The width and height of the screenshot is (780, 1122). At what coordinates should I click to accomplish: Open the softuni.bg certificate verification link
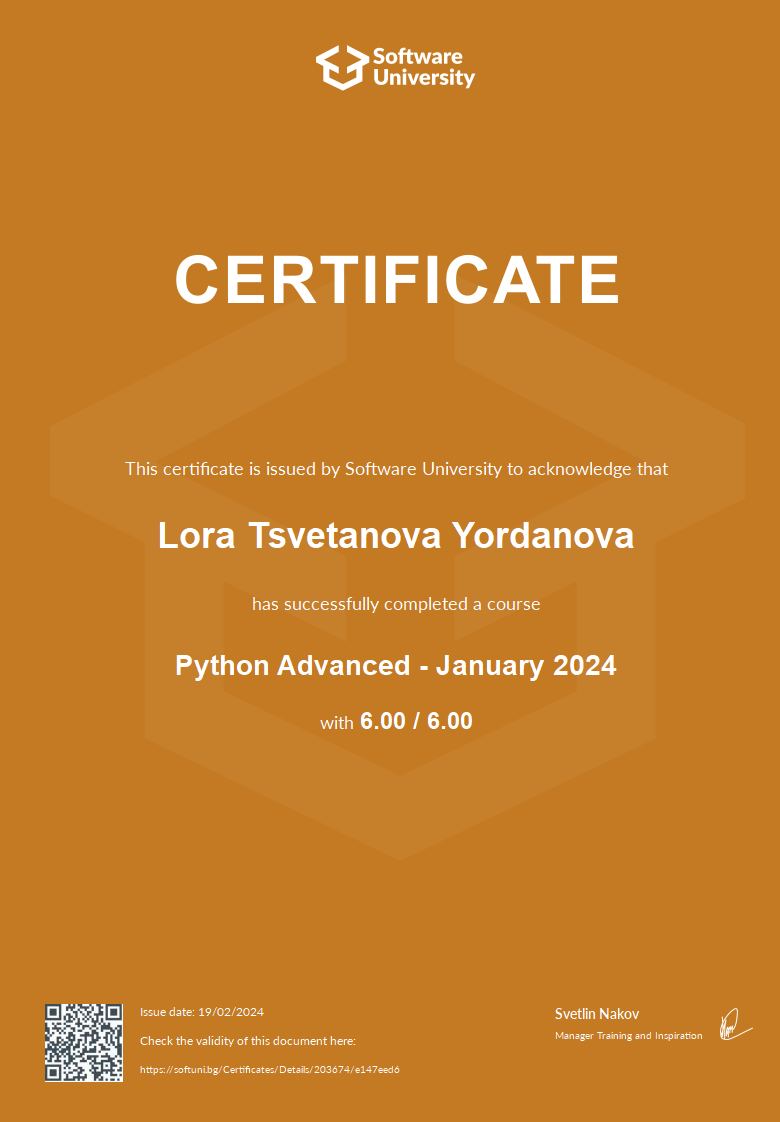(x=270, y=1070)
